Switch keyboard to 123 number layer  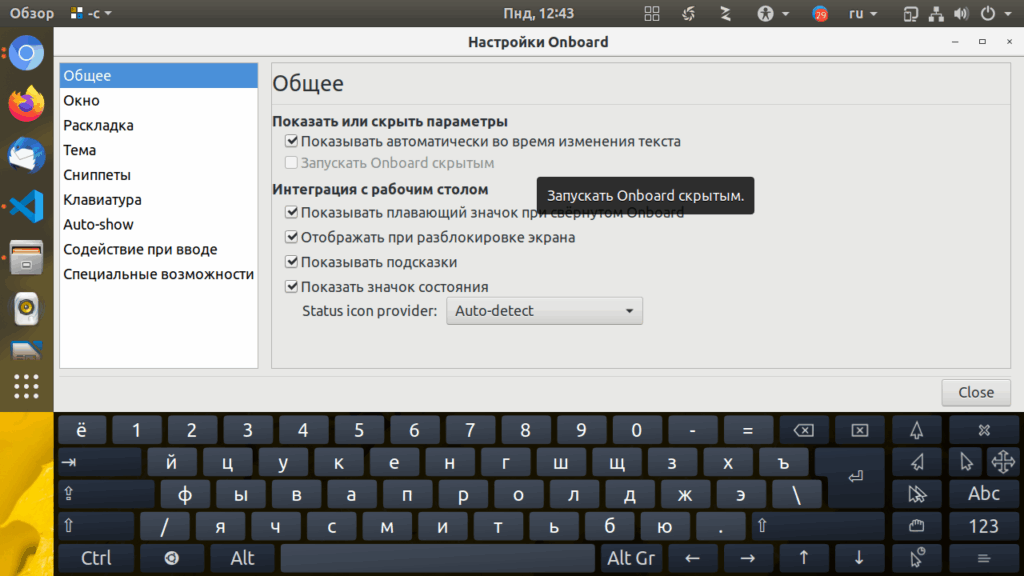click(x=984, y=526)
